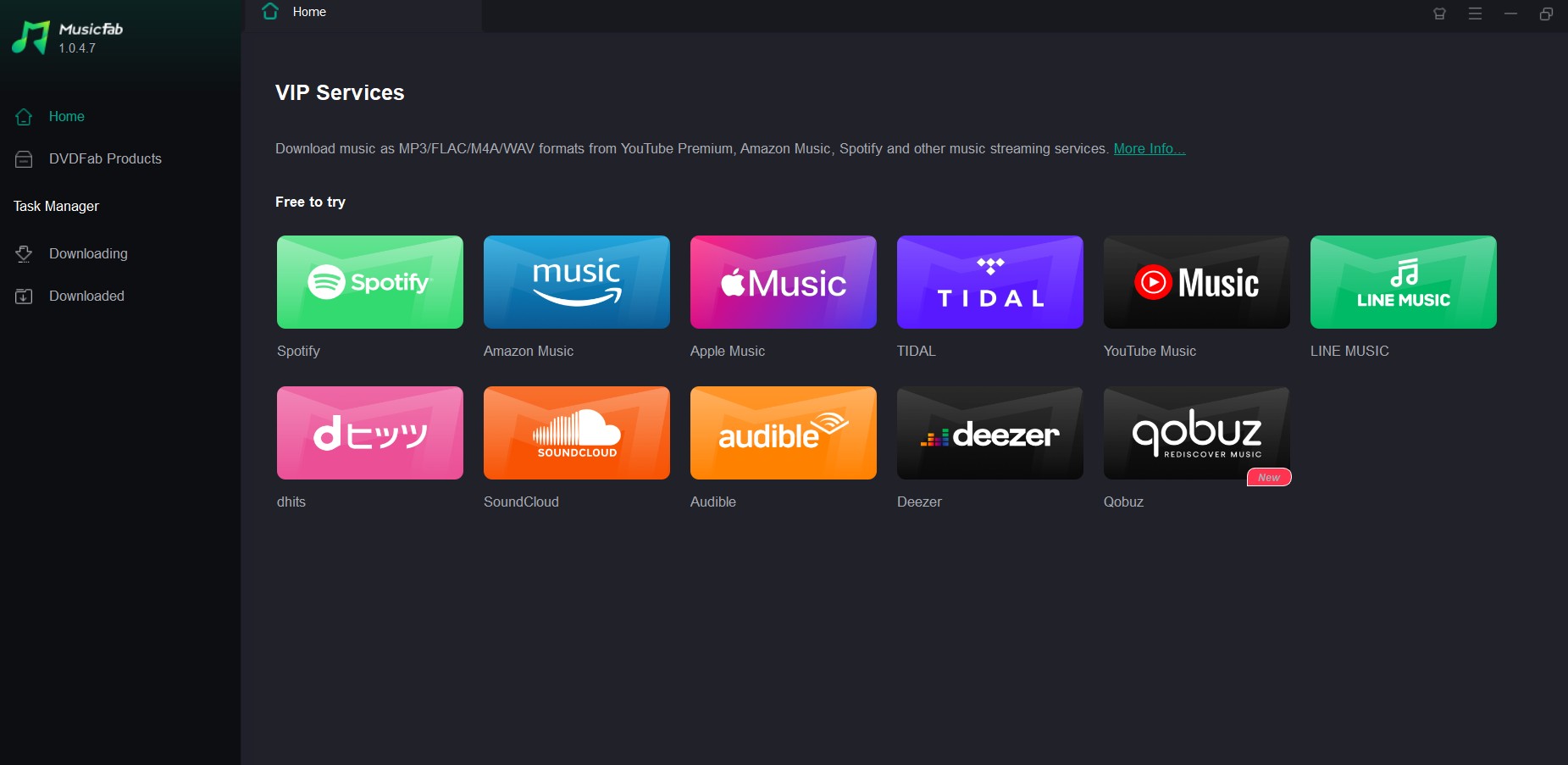1568x765 pixels.
Task: Click the New badge on Qobuz
Action: 1269,478
